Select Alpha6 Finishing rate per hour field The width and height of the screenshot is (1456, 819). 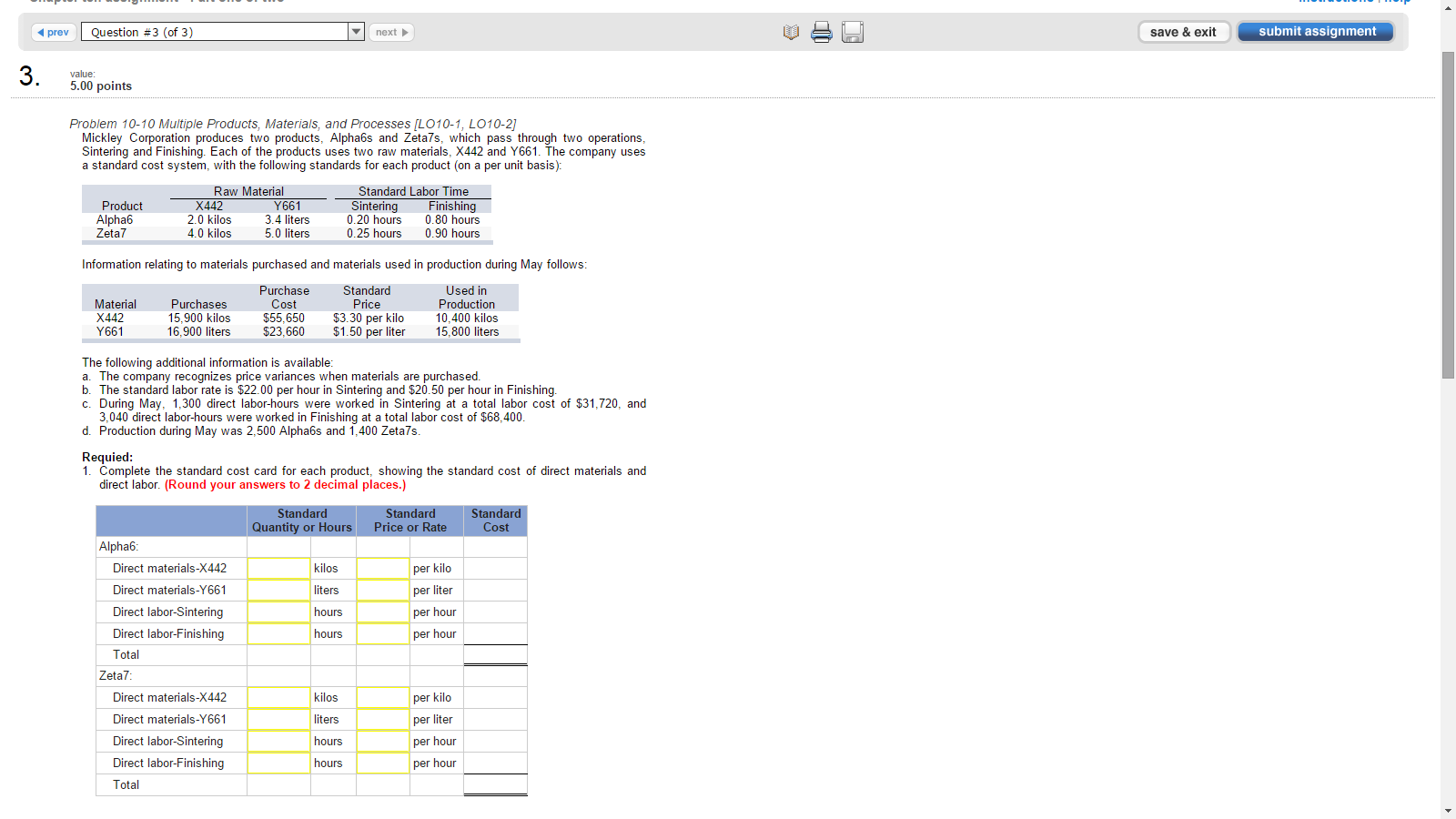coord(383,634)
